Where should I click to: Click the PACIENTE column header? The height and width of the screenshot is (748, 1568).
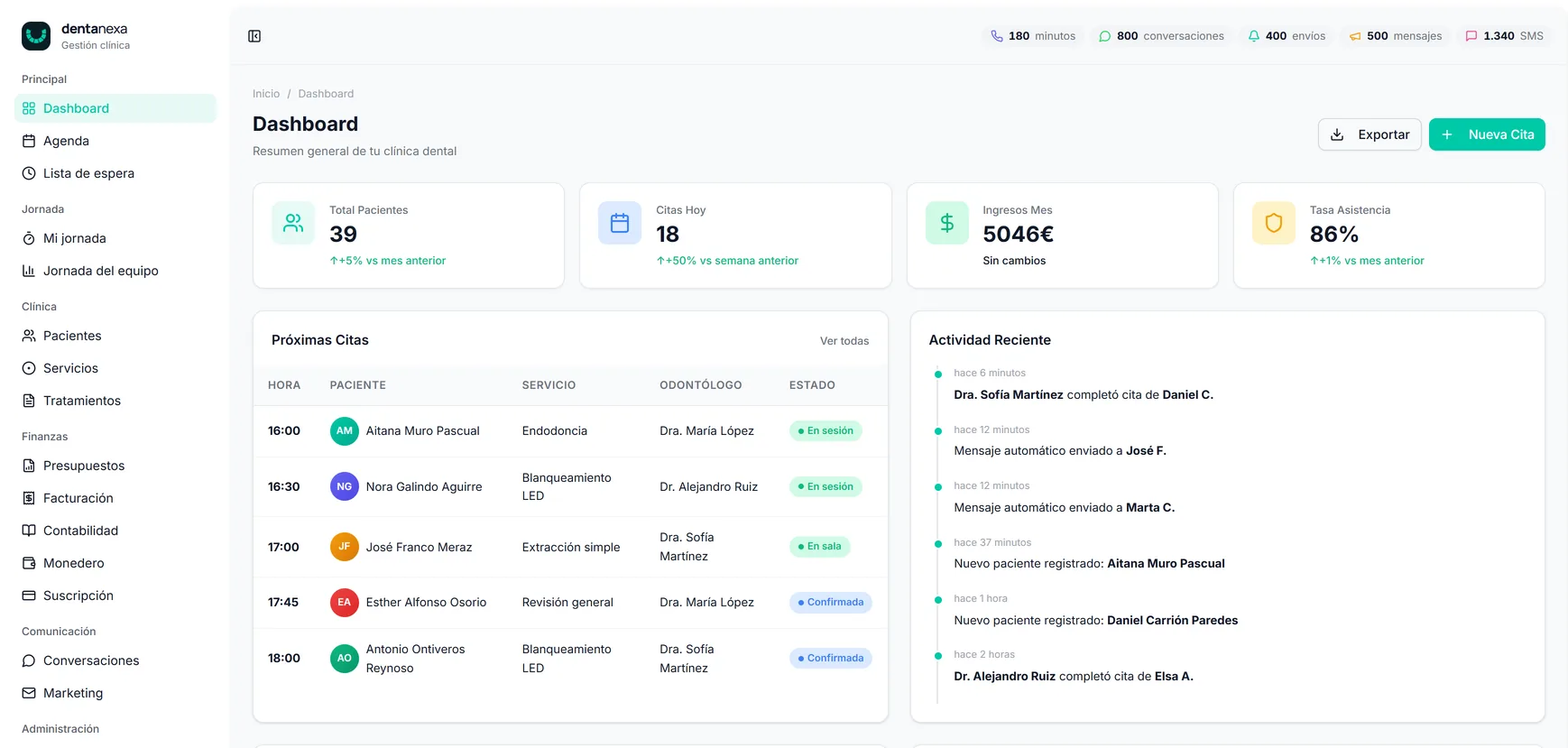[x=358, y=385]
